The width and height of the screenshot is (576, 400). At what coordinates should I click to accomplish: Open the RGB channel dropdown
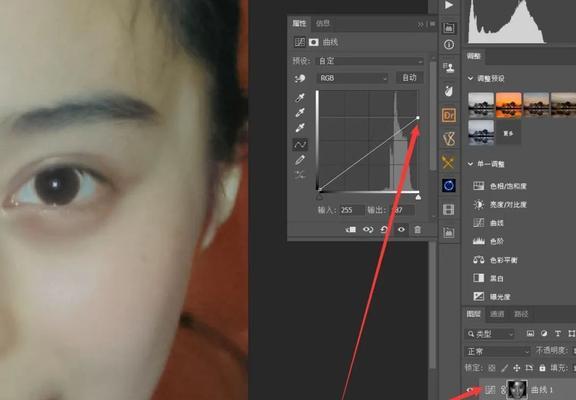352,78
